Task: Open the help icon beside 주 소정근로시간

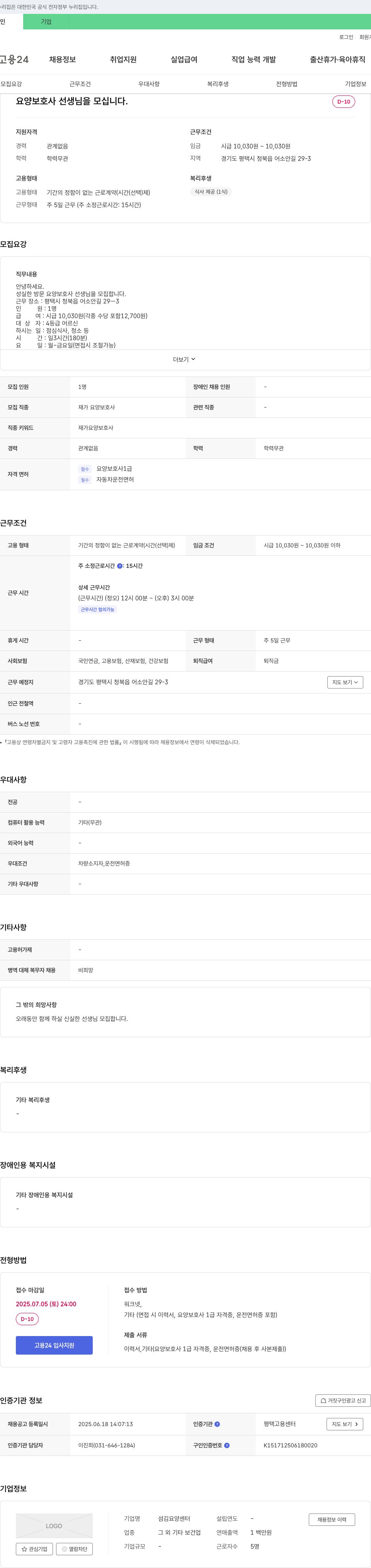Action: (x=120, y=566)
